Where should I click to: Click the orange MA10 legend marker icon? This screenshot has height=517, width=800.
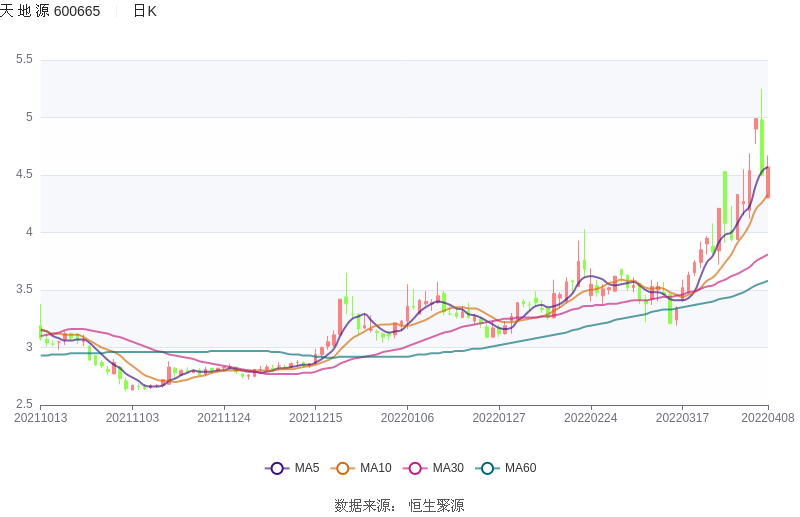click(x=344, y=468)
